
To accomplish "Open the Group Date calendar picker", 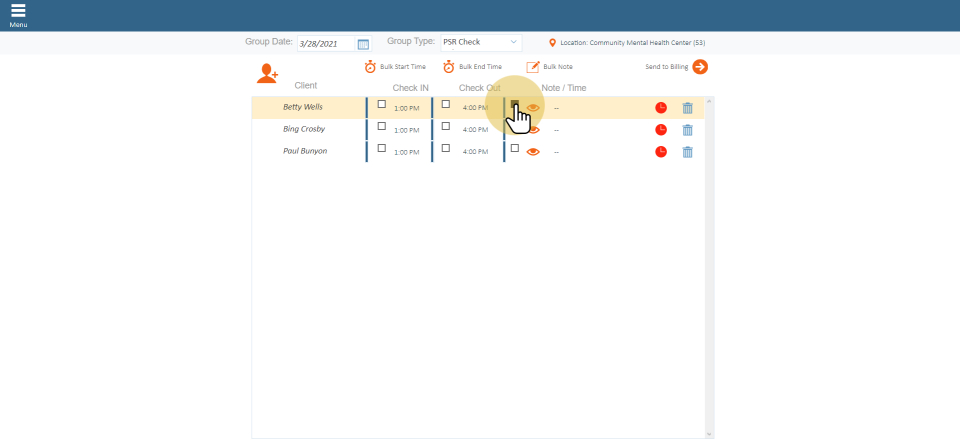I will point(363,44).
